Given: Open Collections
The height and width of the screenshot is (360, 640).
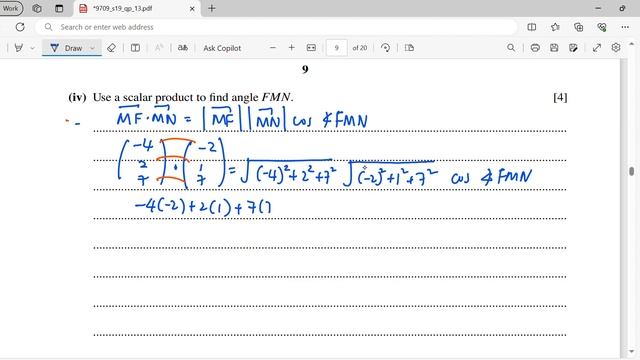Looking at the screenshot, I should pos(578,27).
